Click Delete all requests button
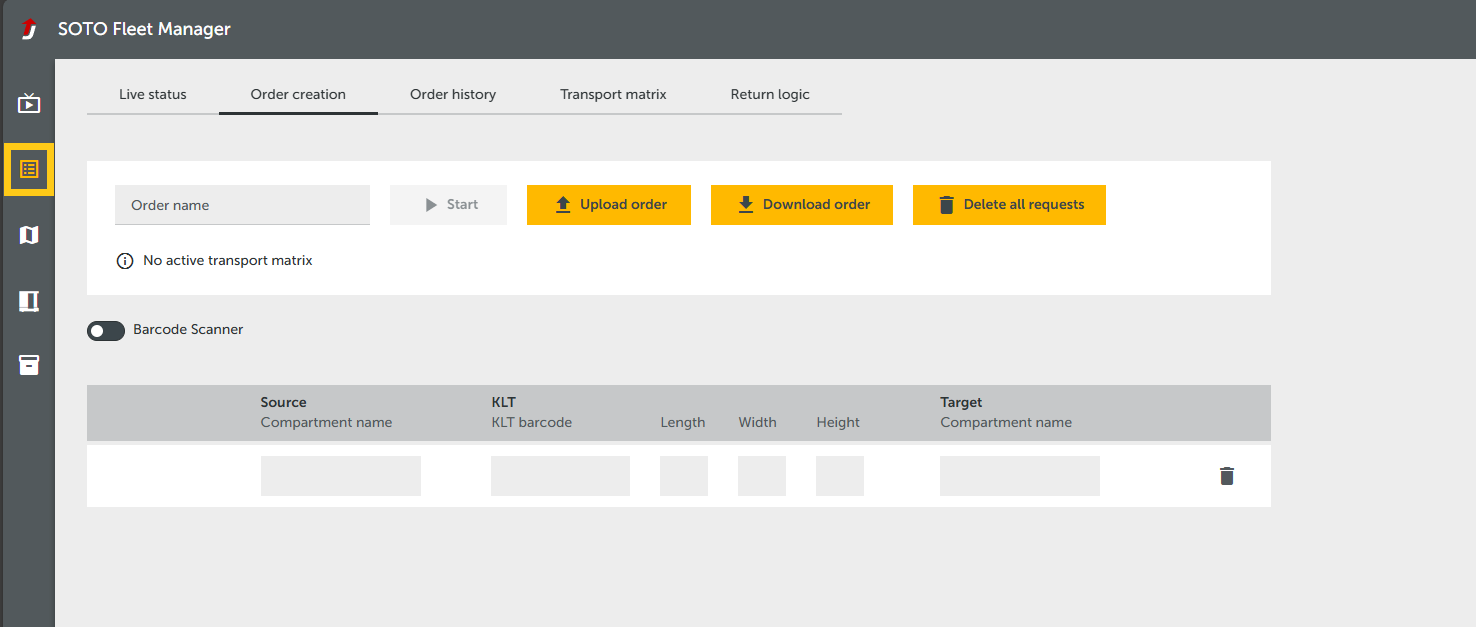The height and width of the screenshot is (627, 1476). [1009, 205]
